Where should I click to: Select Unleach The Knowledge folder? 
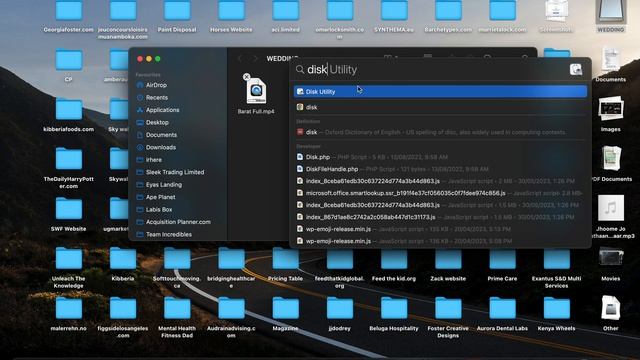pyautogui.click(x=69, y=268)
